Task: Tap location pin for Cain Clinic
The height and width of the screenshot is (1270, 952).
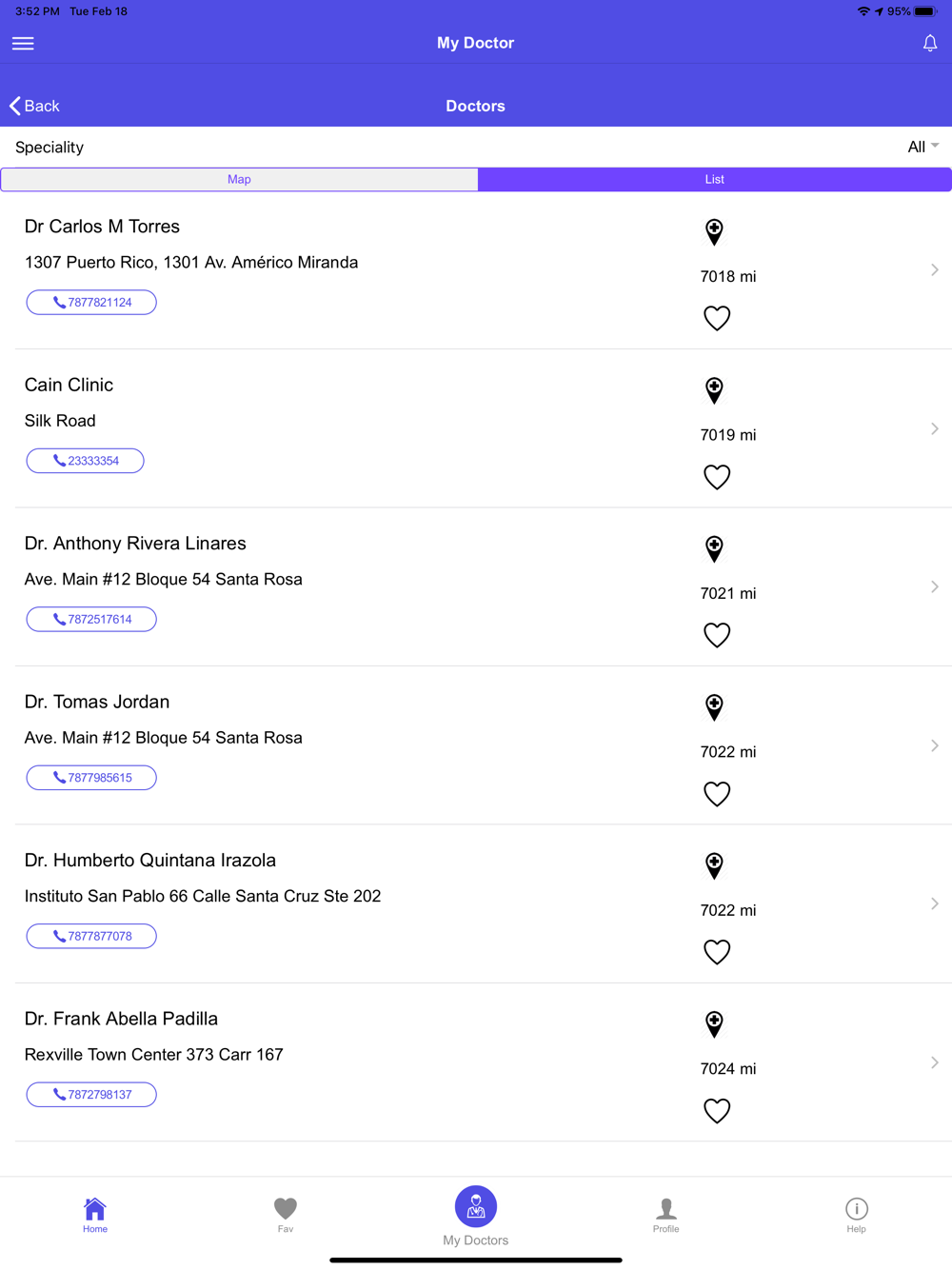Action: 714,389
